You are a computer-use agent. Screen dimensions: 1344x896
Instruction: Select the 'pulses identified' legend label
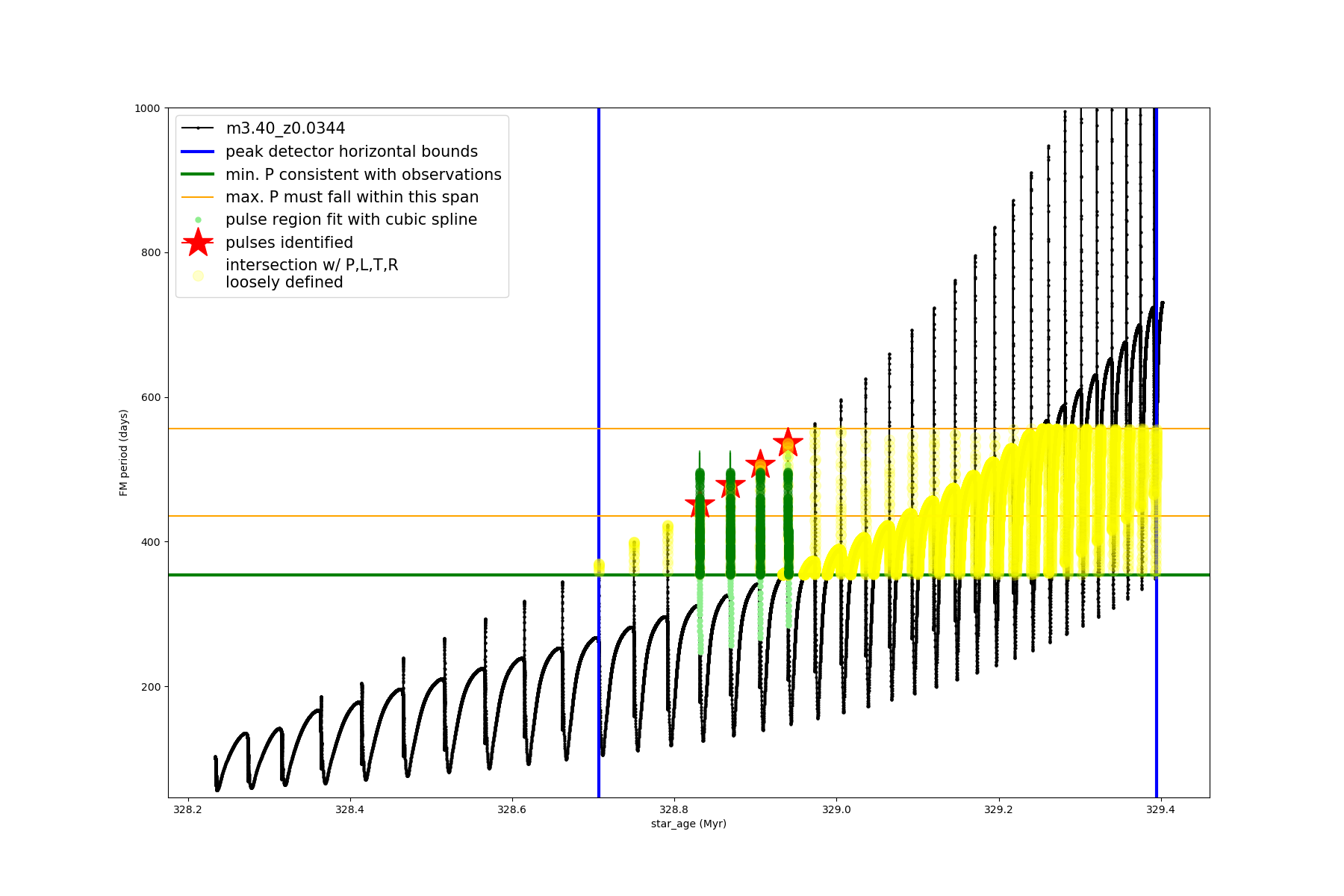point(289,243)
